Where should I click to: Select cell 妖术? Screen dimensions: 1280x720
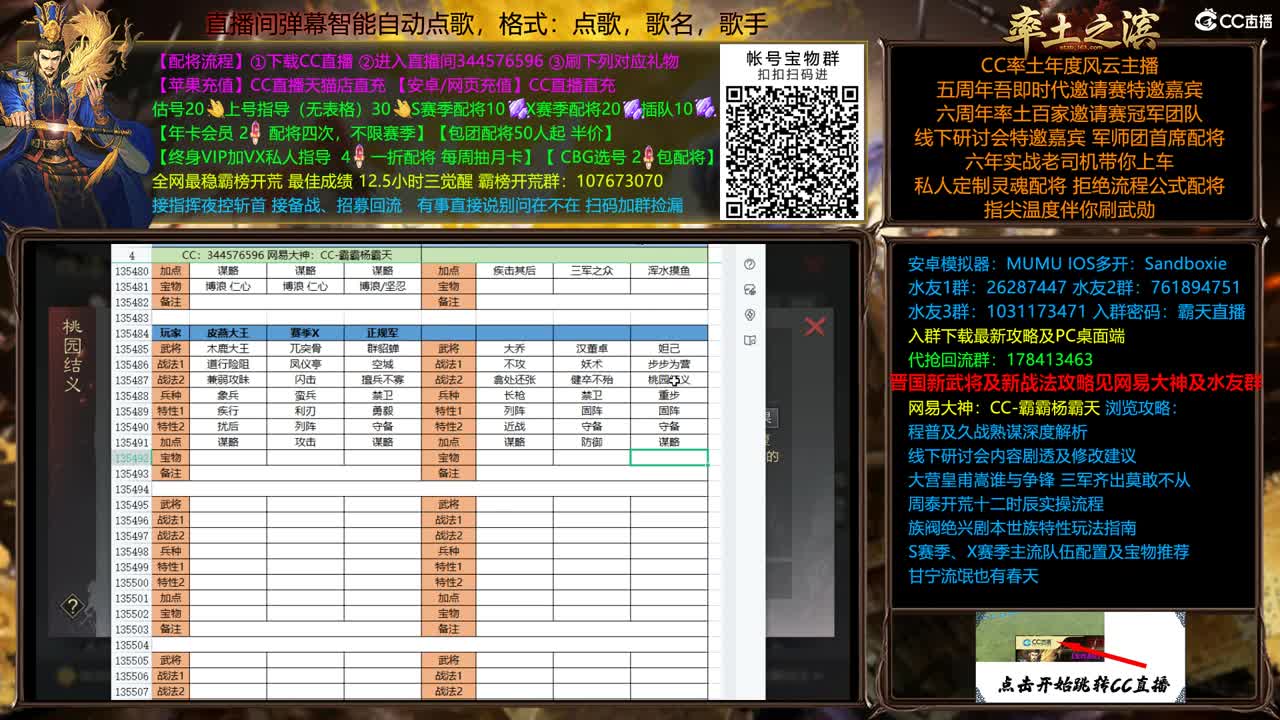pos(592,364)
